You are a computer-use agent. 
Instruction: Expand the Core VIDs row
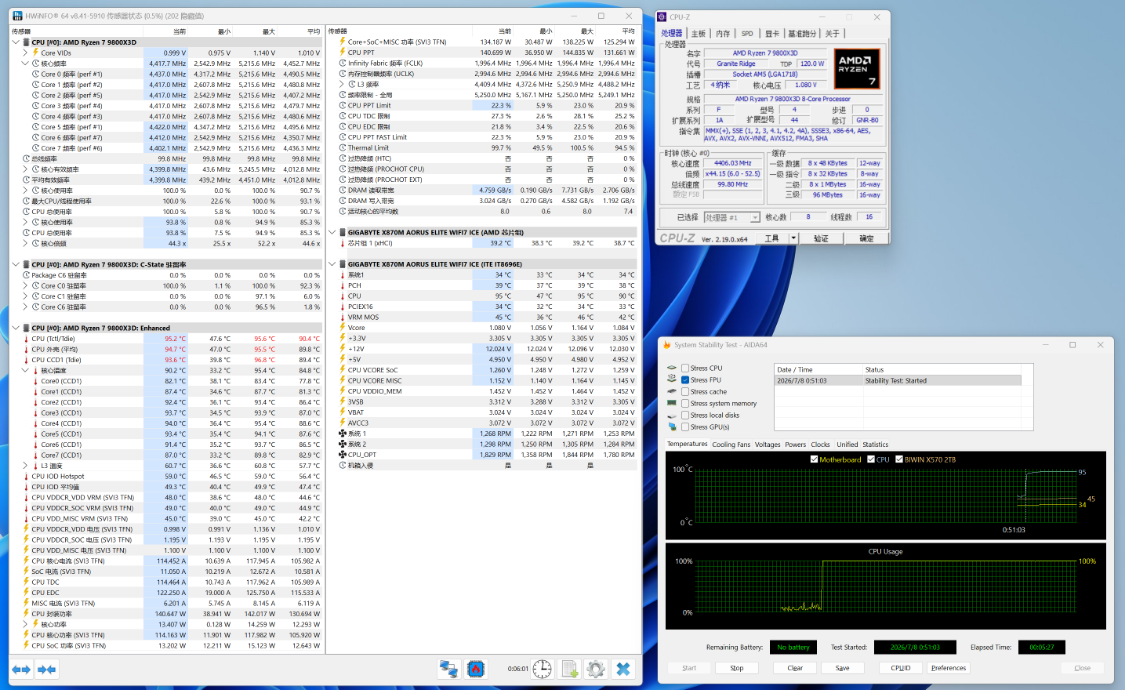[25, 53]
